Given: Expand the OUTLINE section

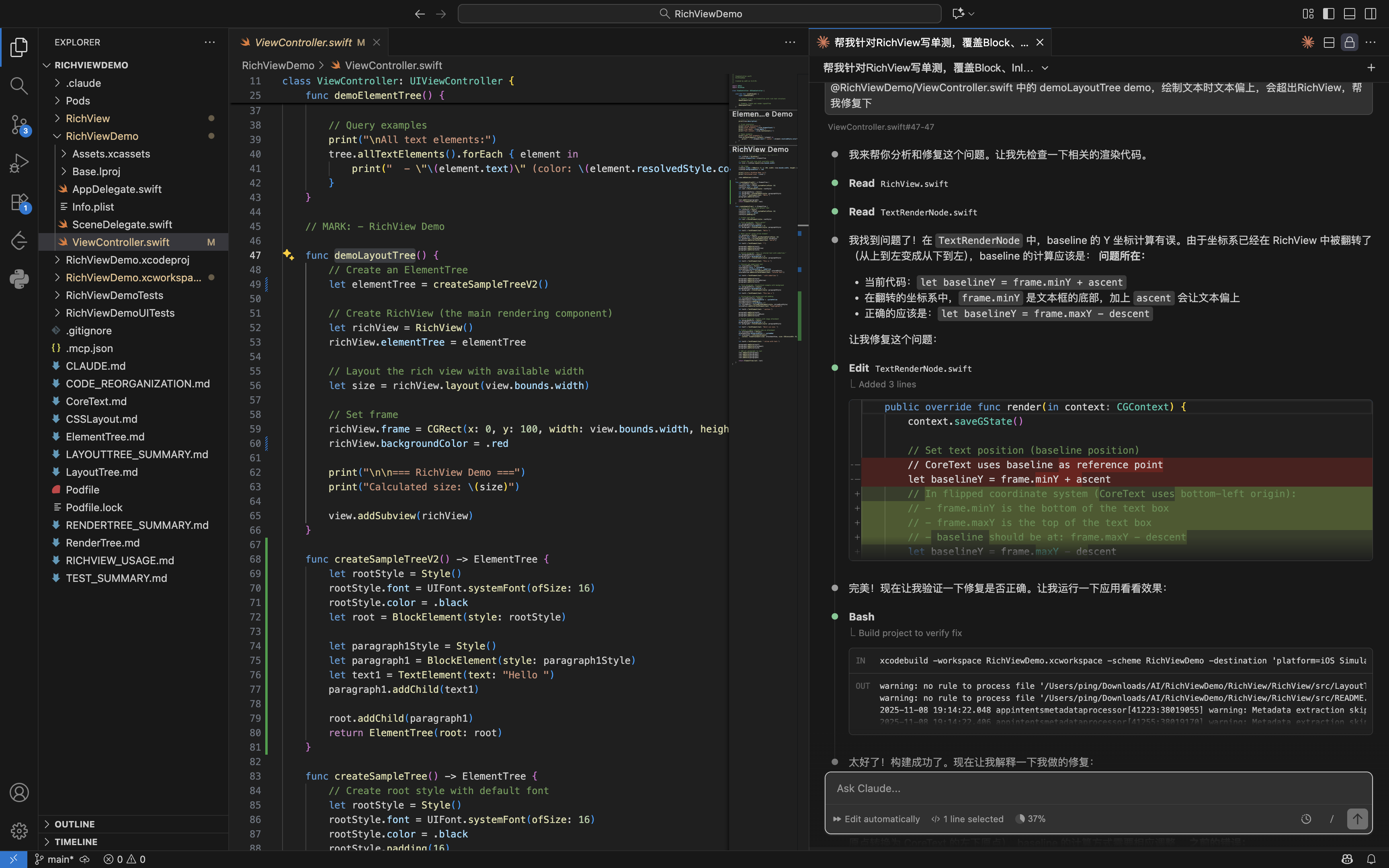Looking at the screenshot, I should pos(75,824).
